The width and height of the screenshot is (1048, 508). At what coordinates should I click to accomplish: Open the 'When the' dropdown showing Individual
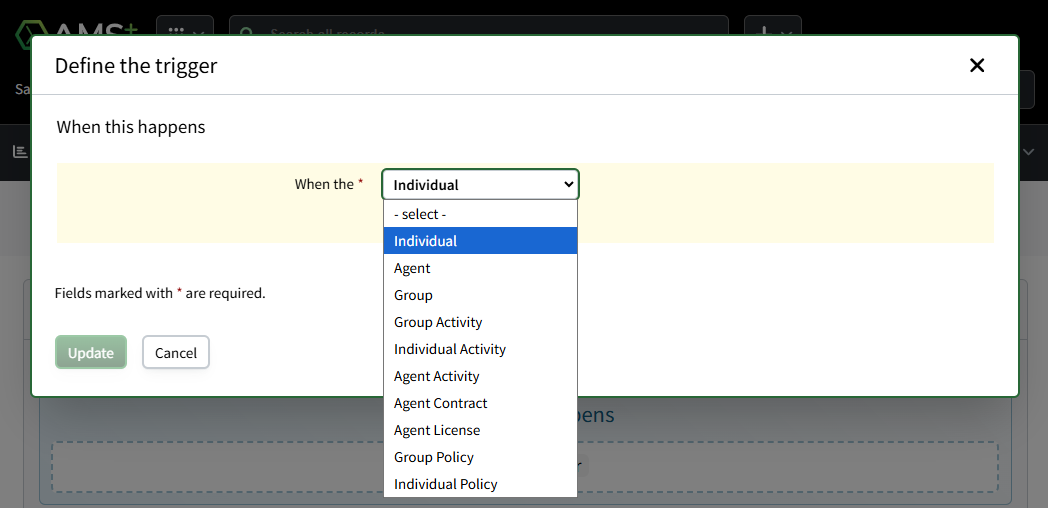click(480, 184)
